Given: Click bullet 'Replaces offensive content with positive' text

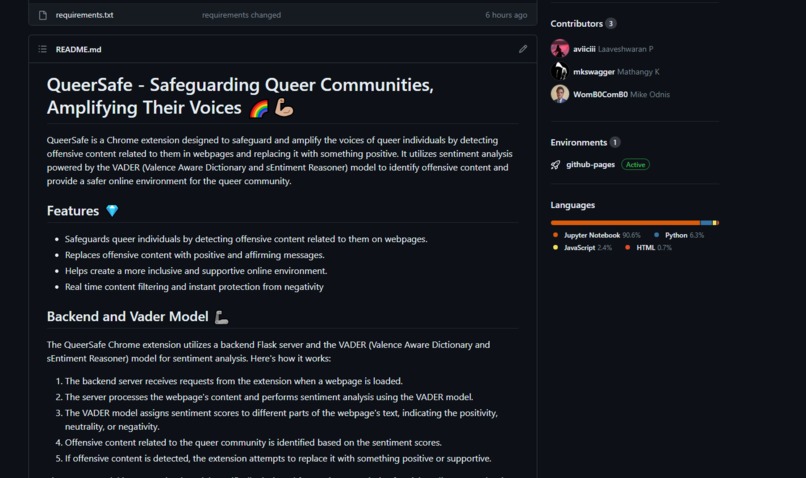Looking at the screenshot, I should [194, 255].
